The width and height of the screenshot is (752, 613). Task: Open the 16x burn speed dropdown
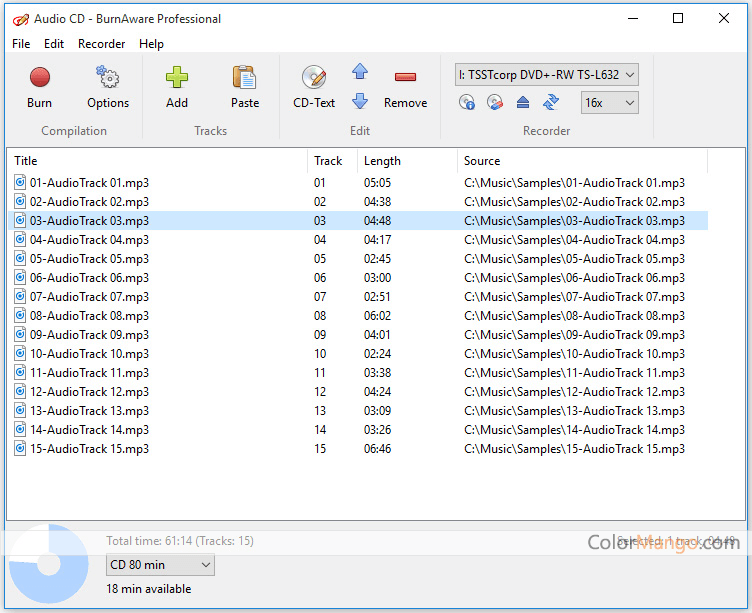[x=609, y=102]
